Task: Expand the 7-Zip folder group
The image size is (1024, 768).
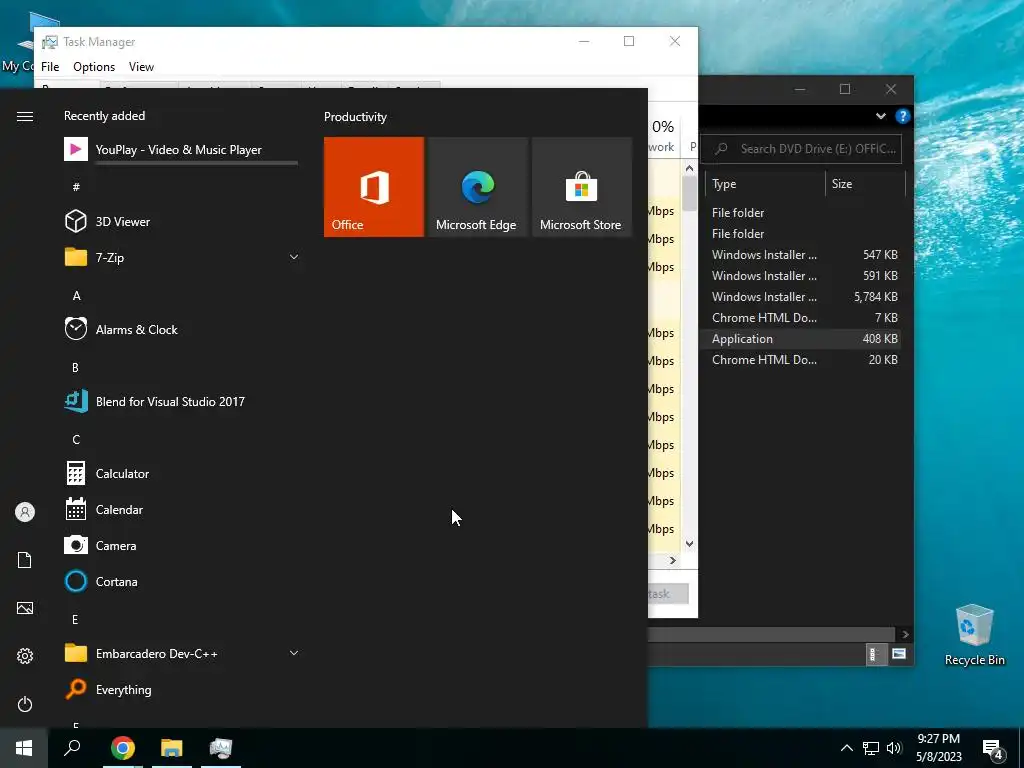Action: point(294,257)
